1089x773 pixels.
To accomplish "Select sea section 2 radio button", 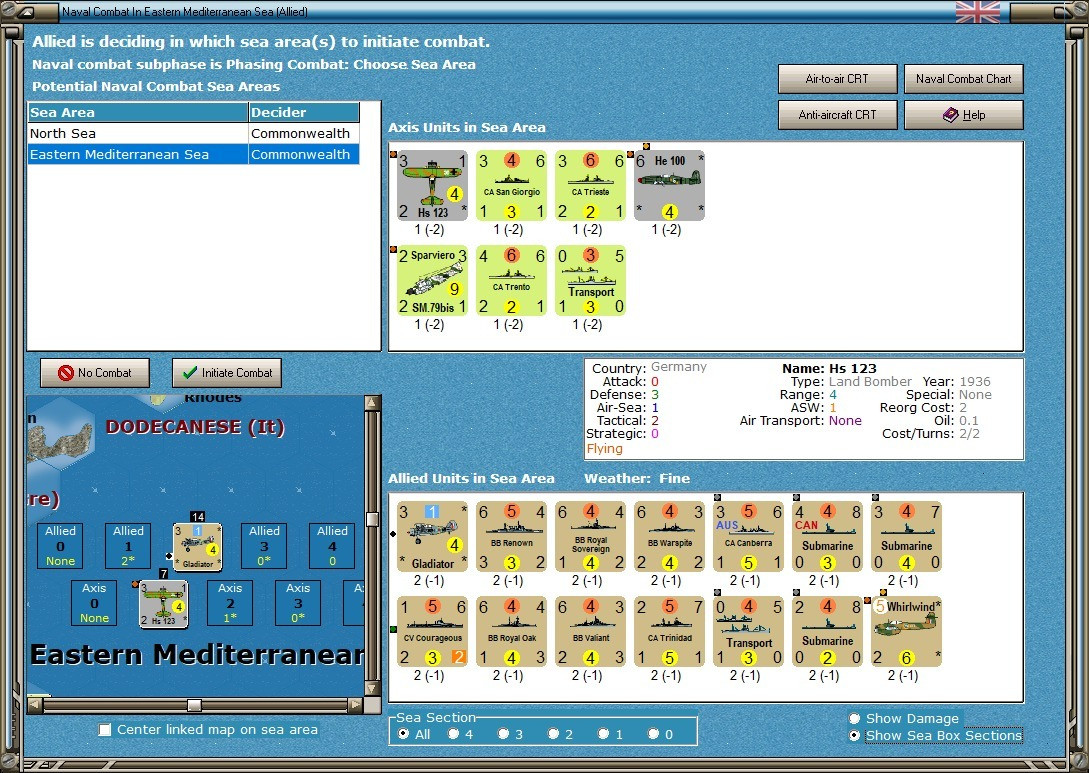I will point(554,734).
